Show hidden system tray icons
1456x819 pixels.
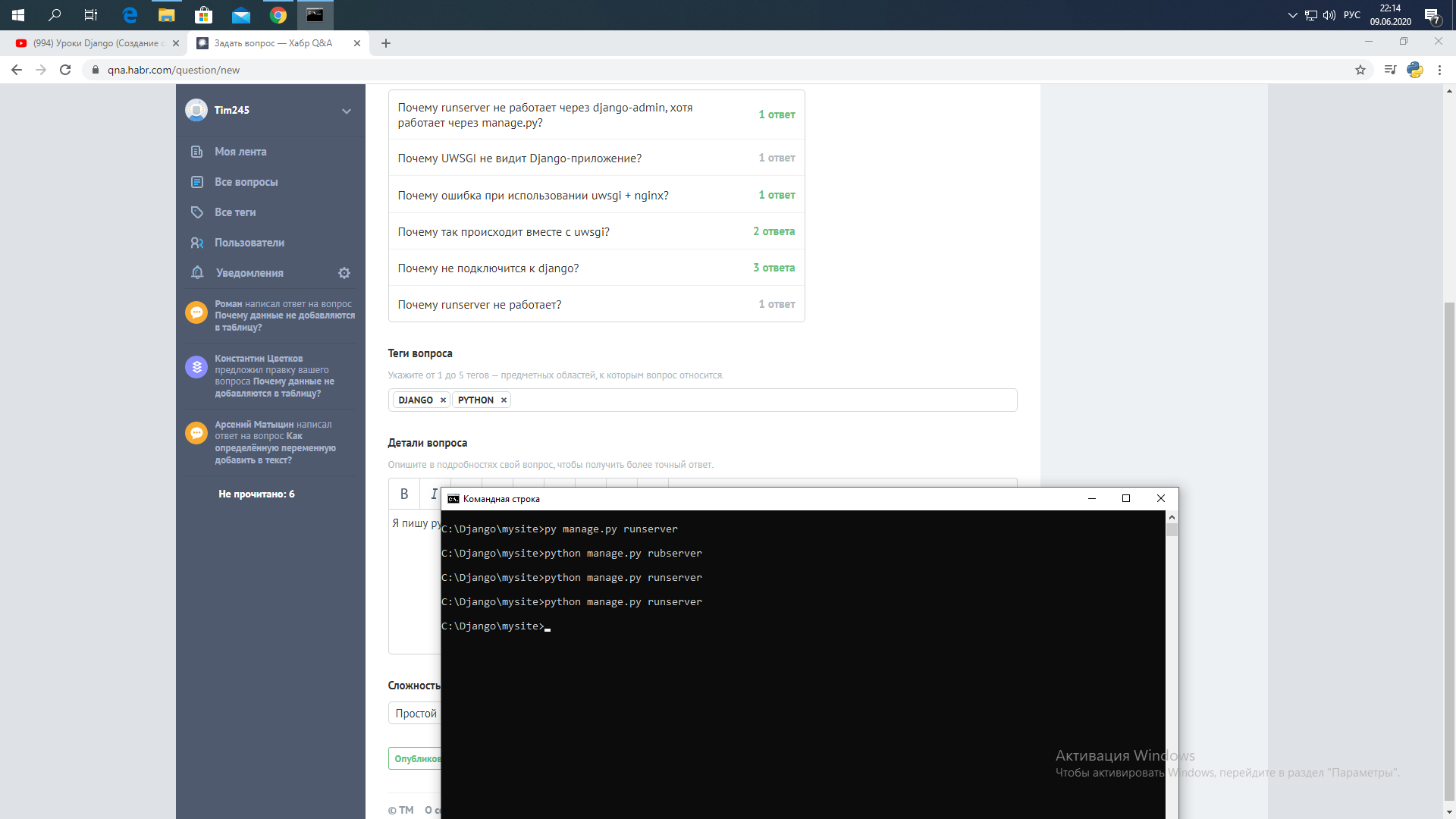click(x=1292, y=15)
